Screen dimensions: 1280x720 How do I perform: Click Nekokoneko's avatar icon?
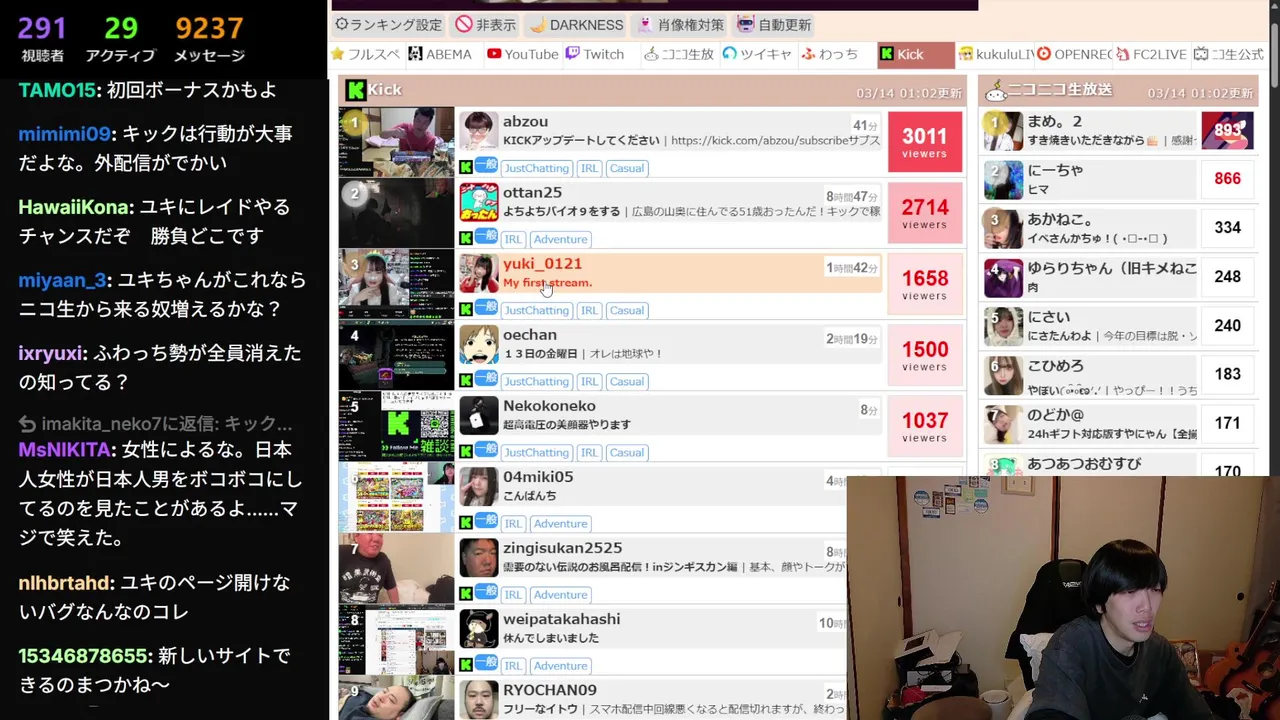tap(478, 415)
